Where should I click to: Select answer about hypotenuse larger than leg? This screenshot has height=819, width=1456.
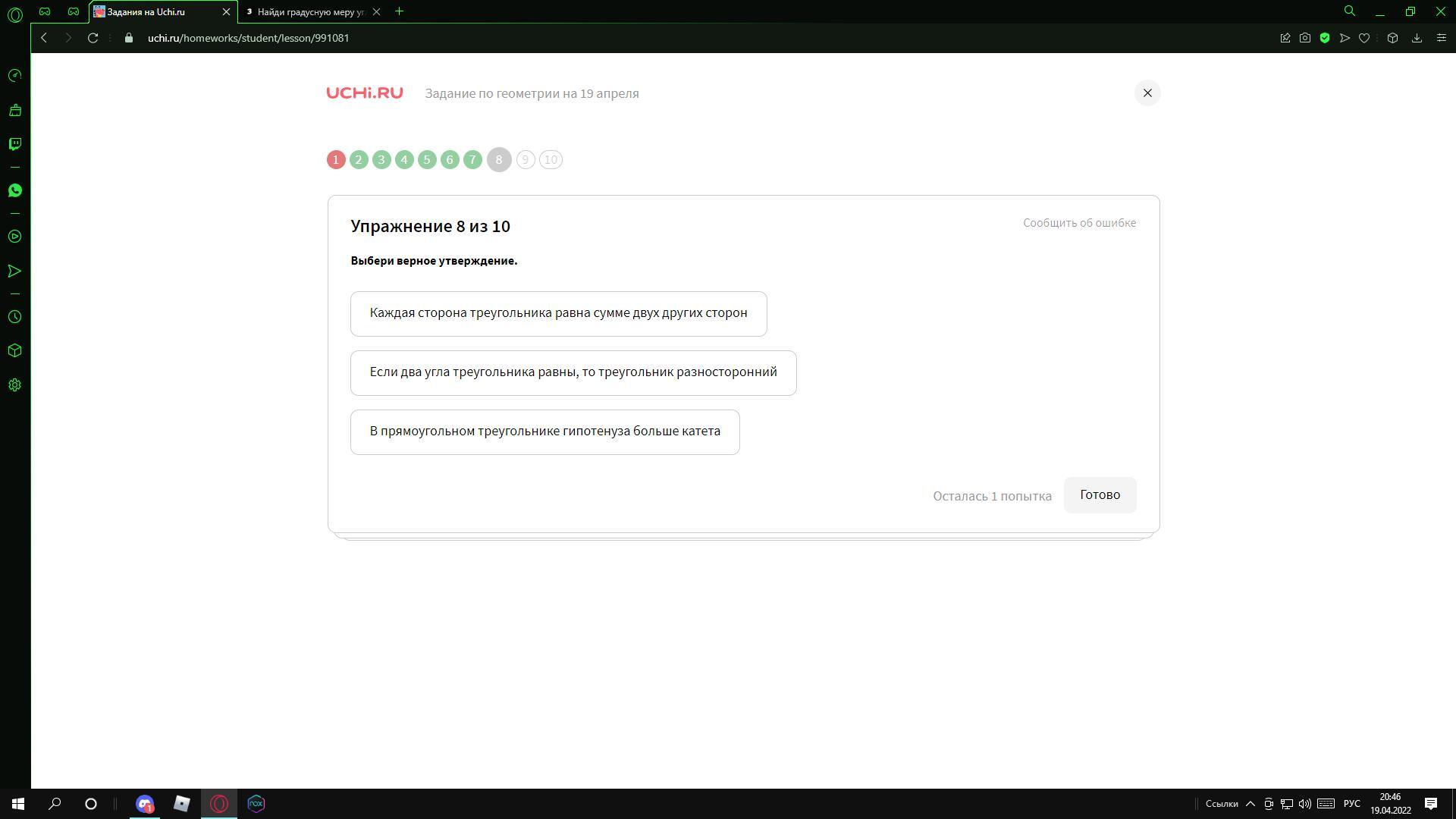tap(544, 431)
